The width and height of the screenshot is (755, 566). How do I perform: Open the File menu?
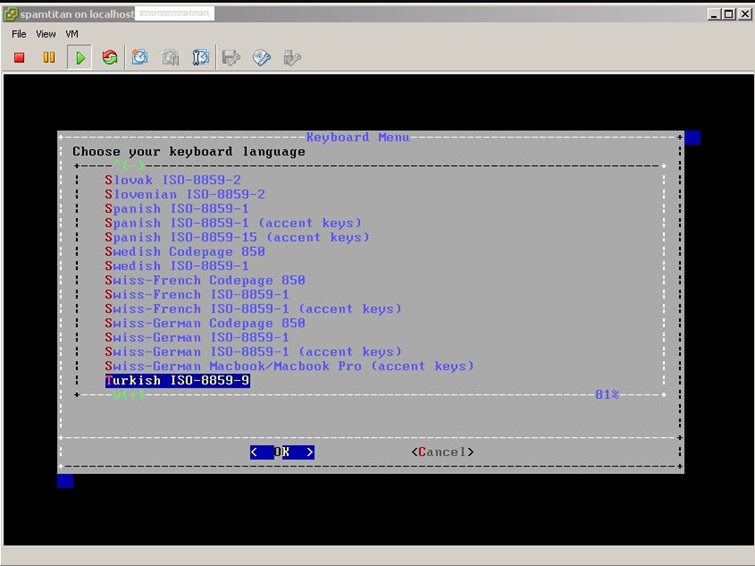coord(19,34)
